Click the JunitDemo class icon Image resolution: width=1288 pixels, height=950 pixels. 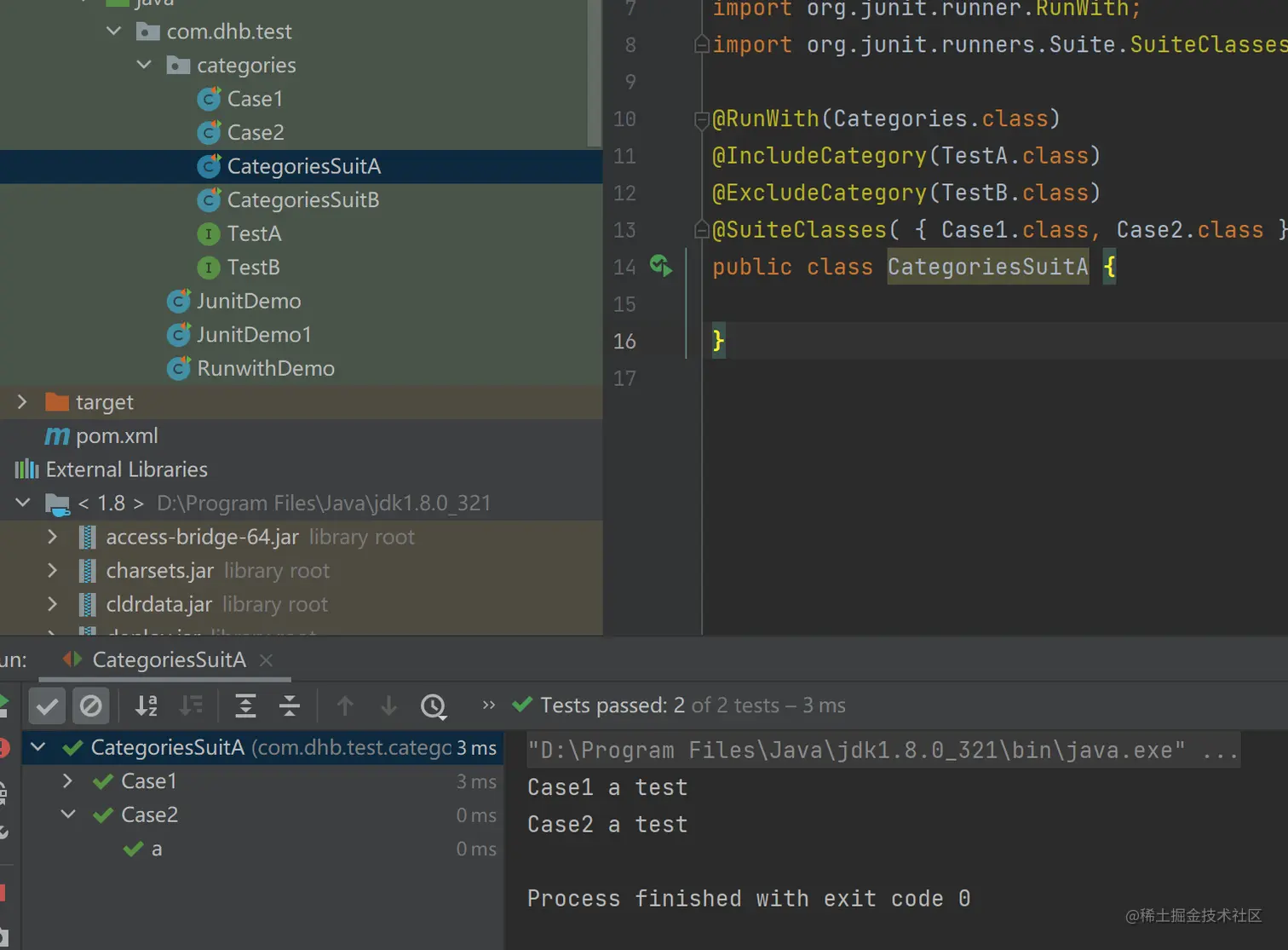[x=178, y=302]
